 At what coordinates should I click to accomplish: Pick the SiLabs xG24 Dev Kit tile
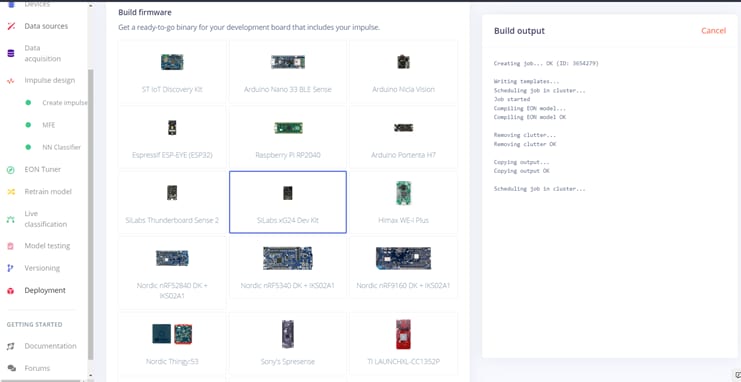pyautogui.click(x=287, y=202)
